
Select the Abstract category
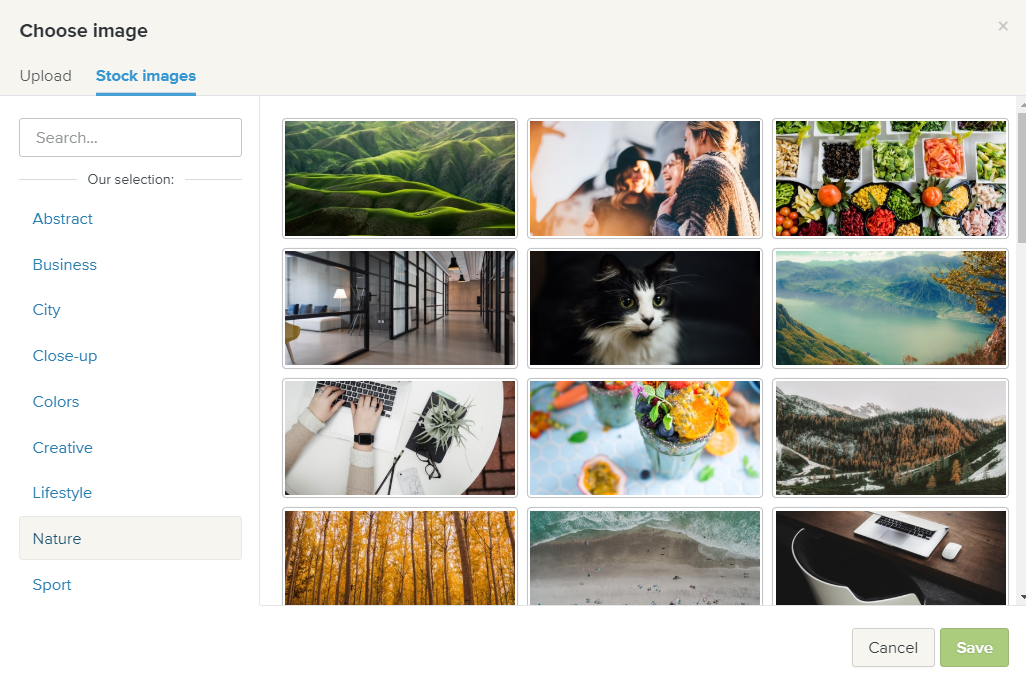tap(63, 218)
